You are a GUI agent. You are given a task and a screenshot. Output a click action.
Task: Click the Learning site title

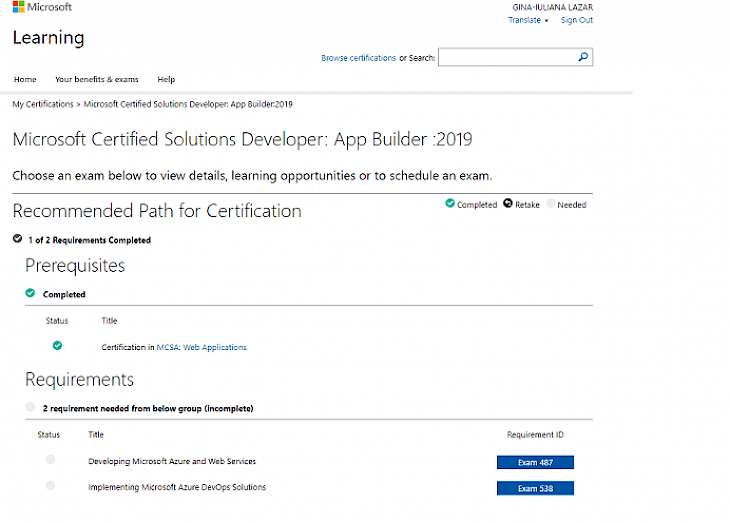click(48, 38)
